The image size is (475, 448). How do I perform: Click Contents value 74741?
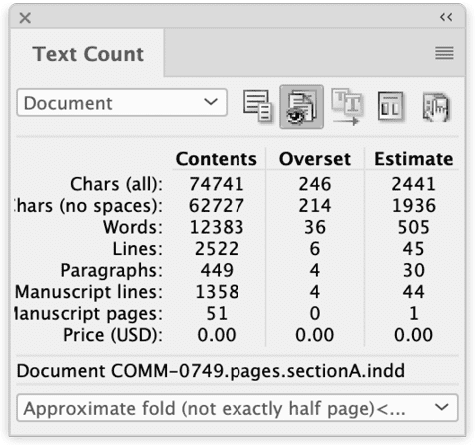[x=216, y=184]
